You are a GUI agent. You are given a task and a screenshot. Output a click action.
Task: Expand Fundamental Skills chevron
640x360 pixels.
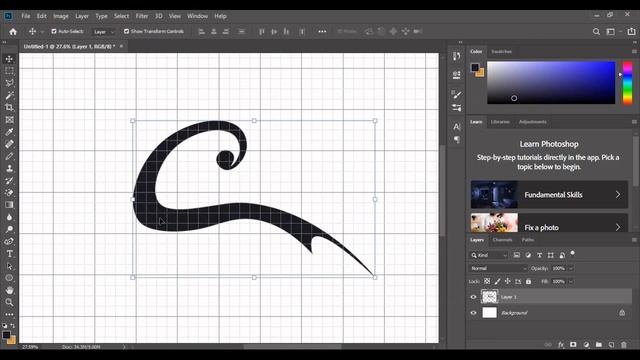tap(618, 195)
